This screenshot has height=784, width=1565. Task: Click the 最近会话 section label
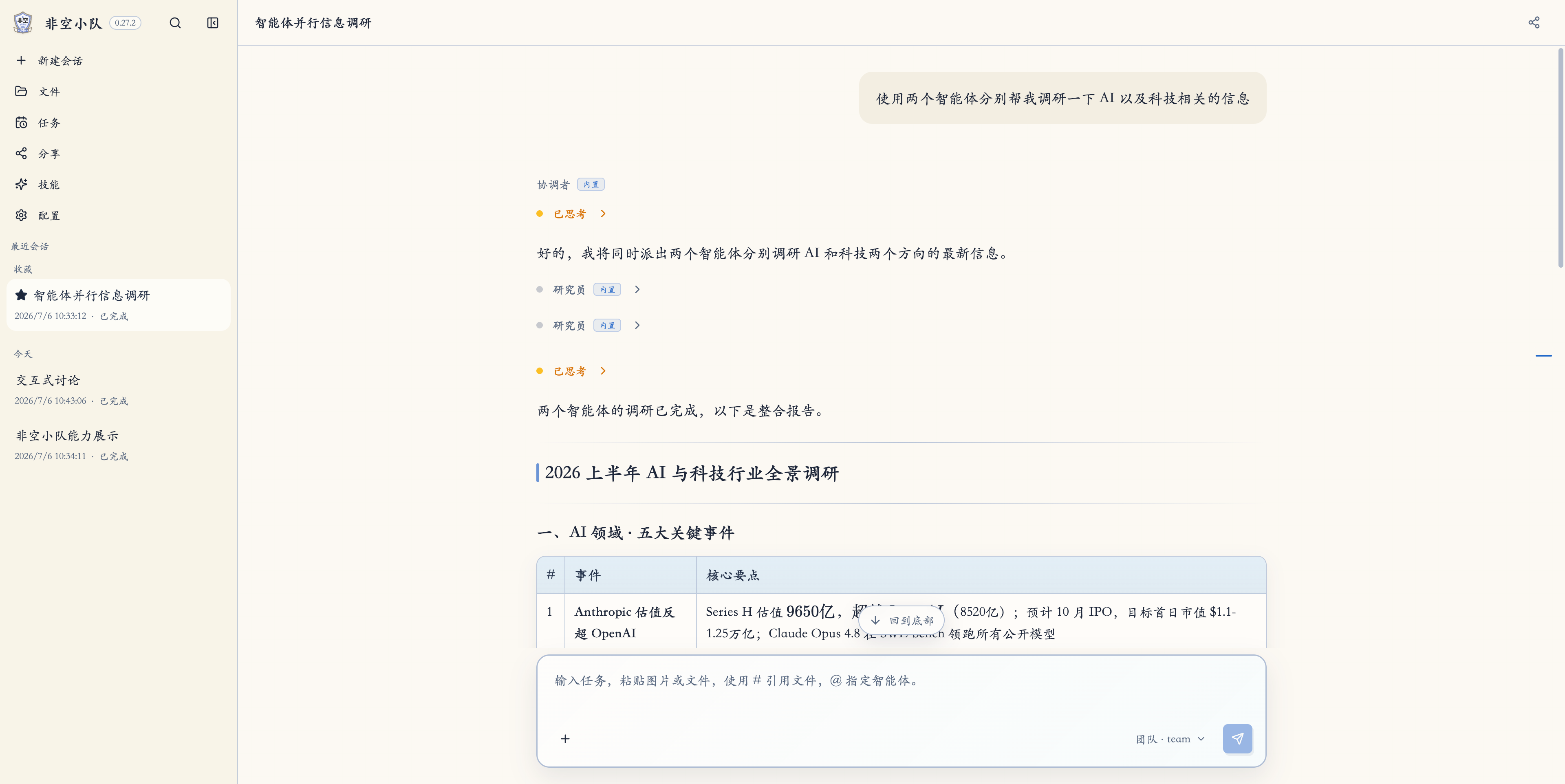click(x=30, y=246)
